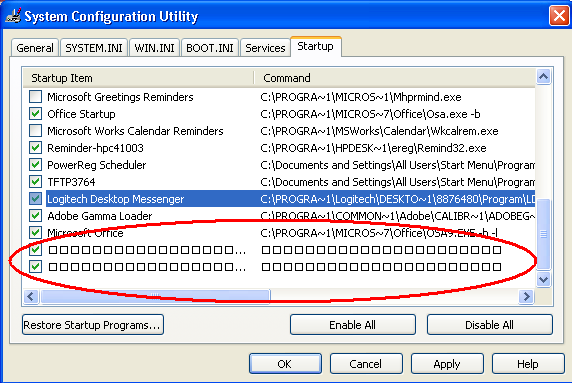
Task: Select the Microsoft Greetings Reminders row text
Action: tap(120, 97)
